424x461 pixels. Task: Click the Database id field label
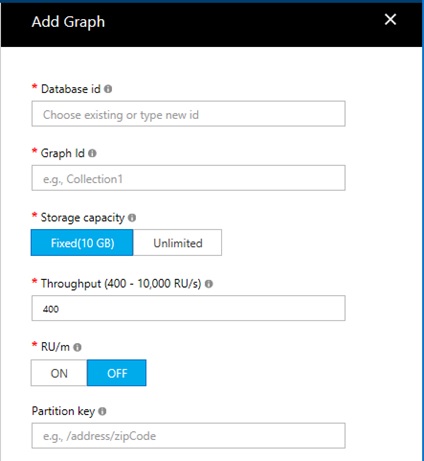pyautogui.click(x=71, y=89)
